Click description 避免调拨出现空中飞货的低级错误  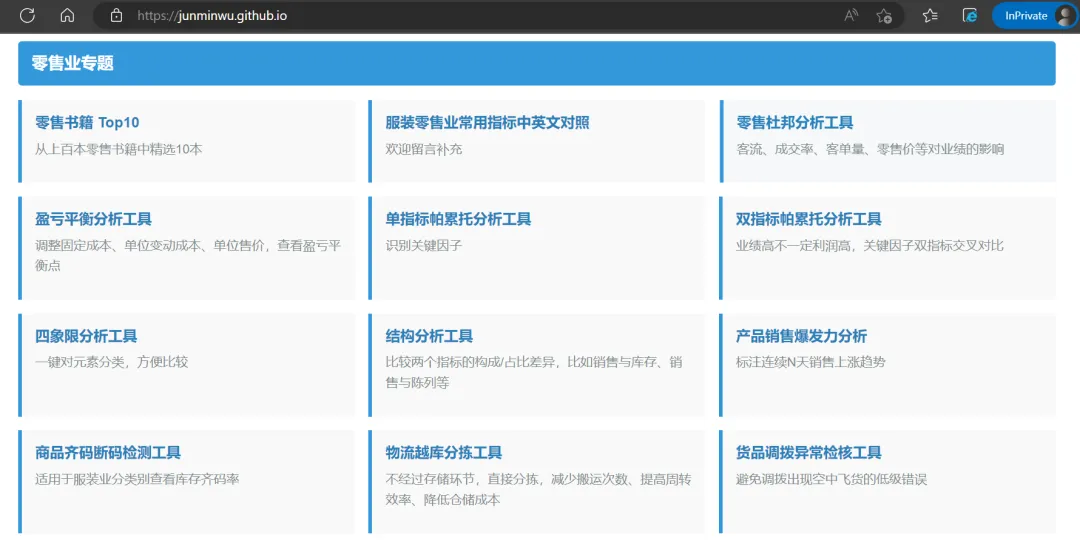pyautogui.click(x=831, y=479)
